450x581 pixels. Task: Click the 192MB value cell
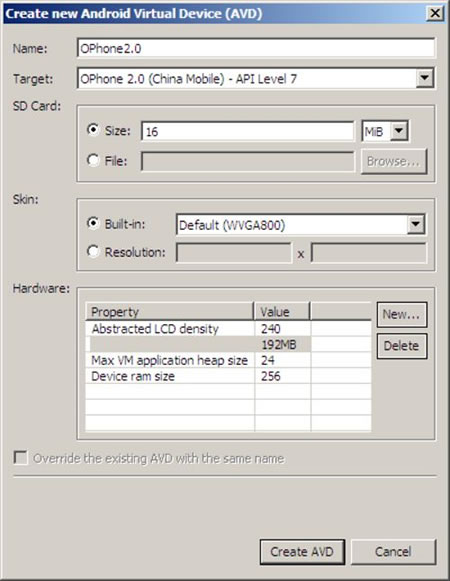tap(282, 345)
